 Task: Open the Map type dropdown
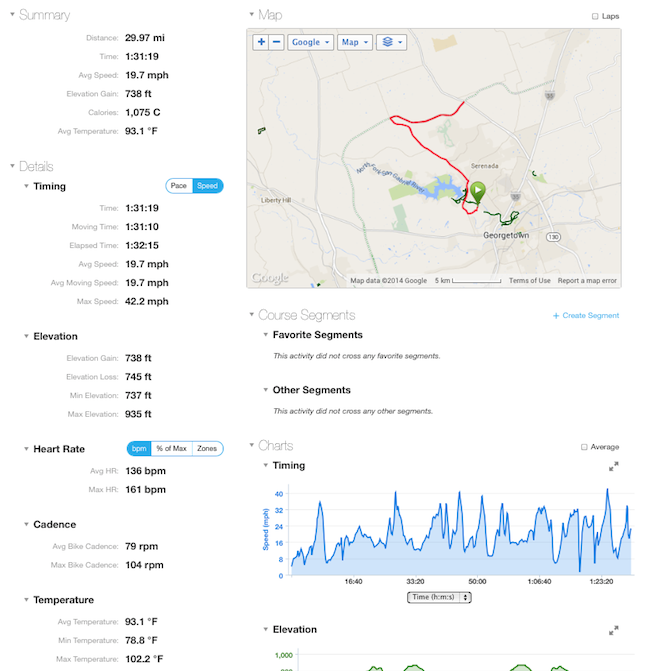coord(355,42)
